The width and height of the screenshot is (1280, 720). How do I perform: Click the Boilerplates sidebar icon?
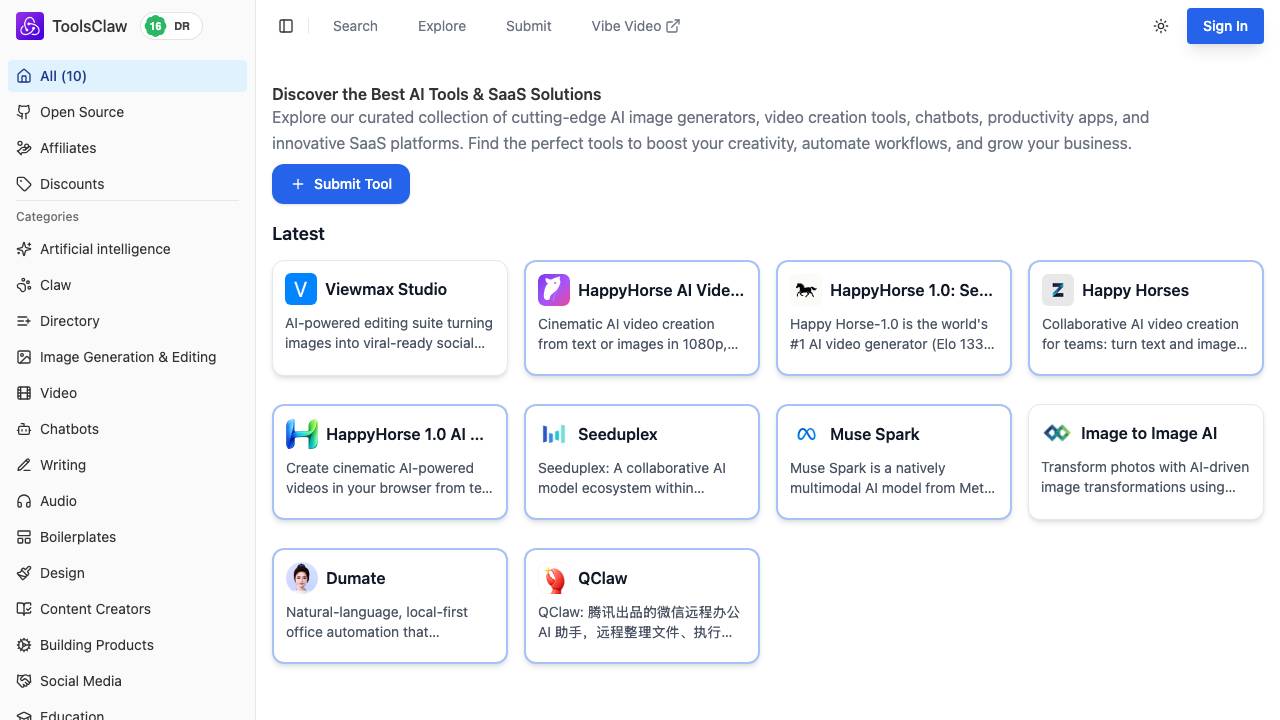click(24, 537)
